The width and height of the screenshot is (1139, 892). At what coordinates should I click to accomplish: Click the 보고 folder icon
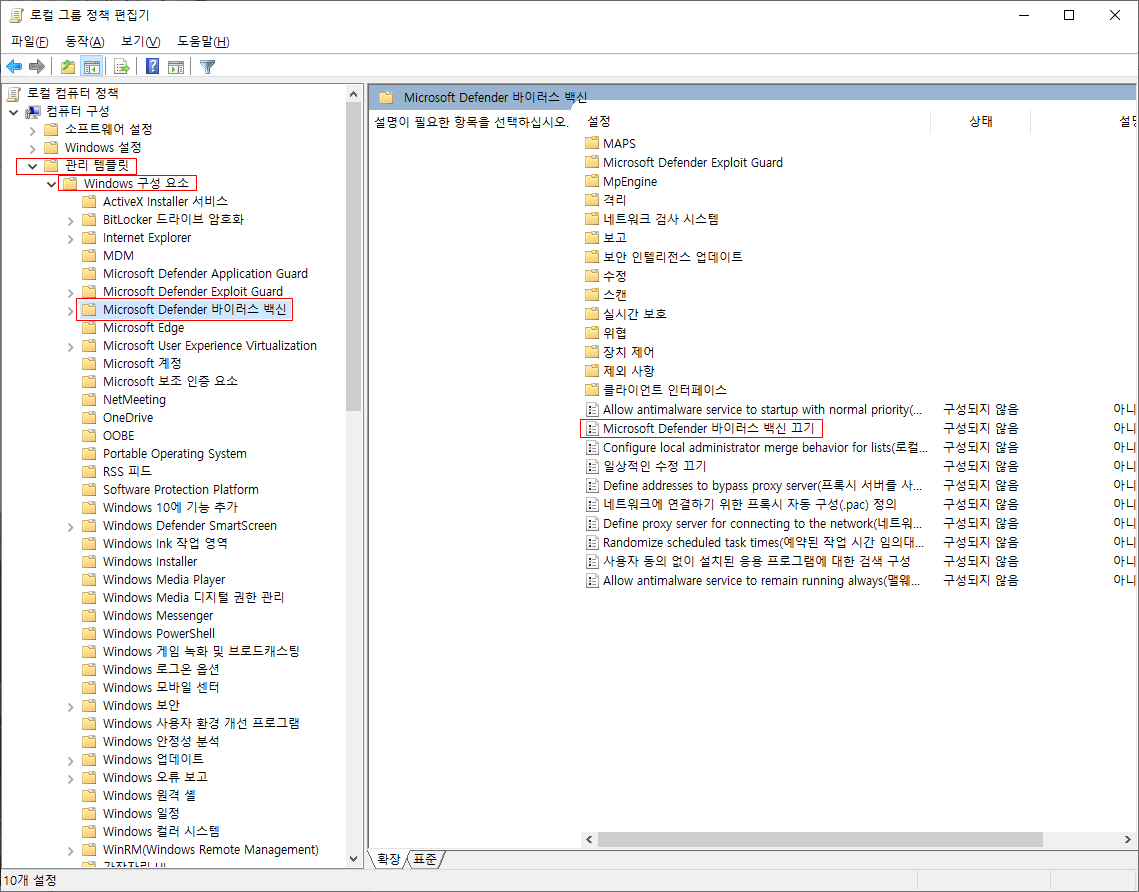592,238
